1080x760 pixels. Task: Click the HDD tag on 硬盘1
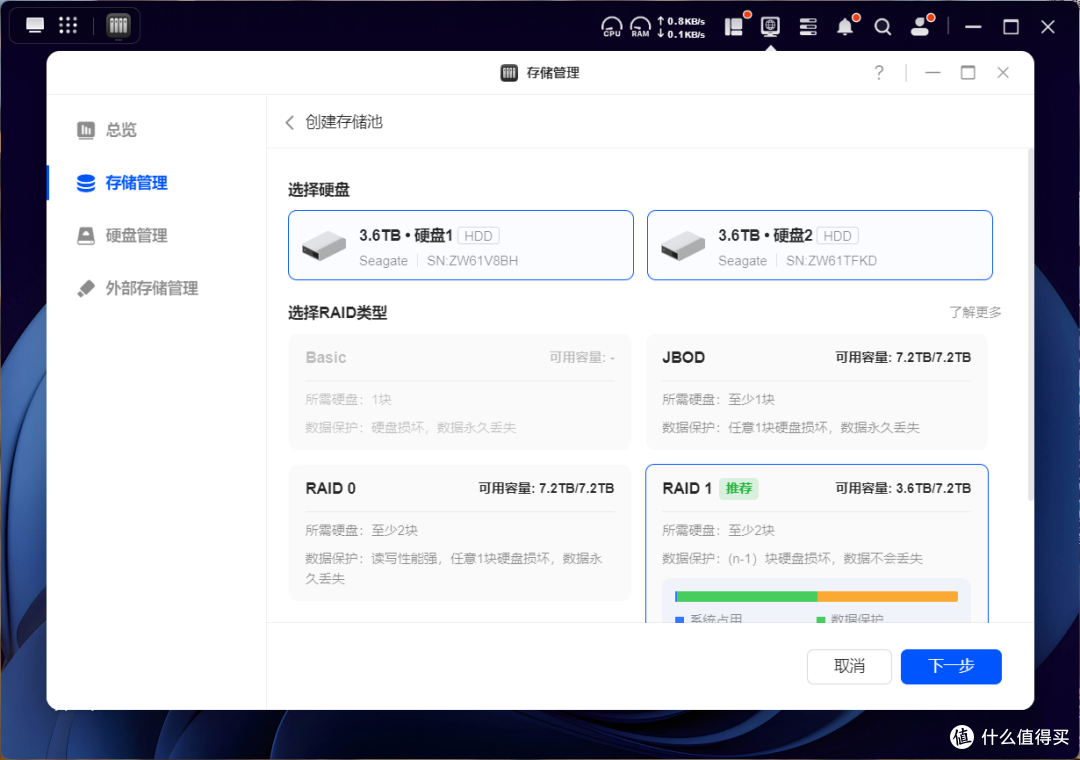[x=478, y=236]
